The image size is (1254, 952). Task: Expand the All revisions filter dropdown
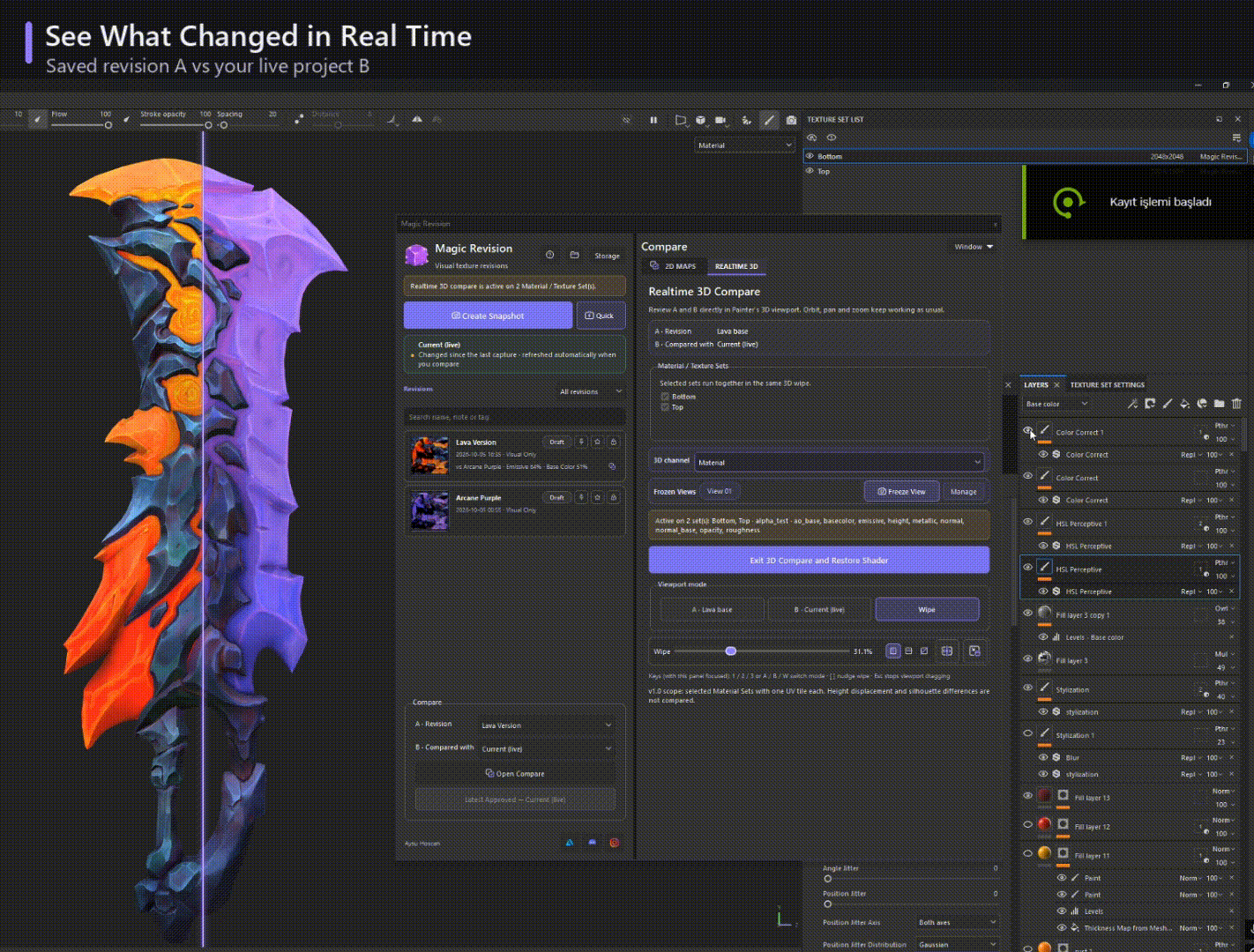591,391
